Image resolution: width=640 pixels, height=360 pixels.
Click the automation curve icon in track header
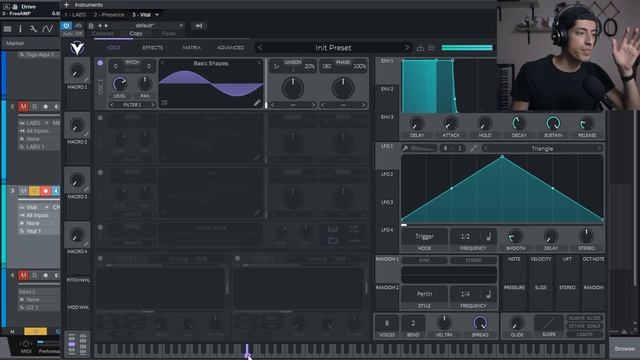pyautogui.click(x=47, y=29)
